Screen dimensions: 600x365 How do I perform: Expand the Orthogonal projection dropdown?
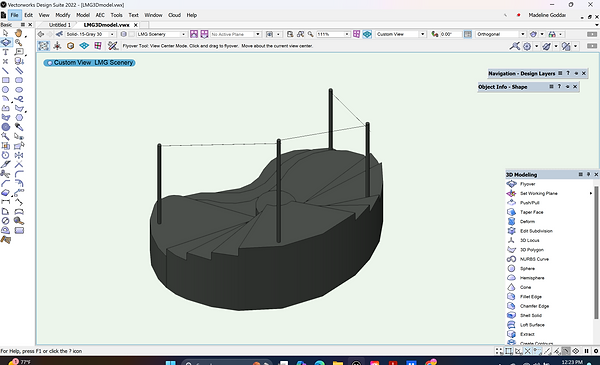(x=501, y=34)
